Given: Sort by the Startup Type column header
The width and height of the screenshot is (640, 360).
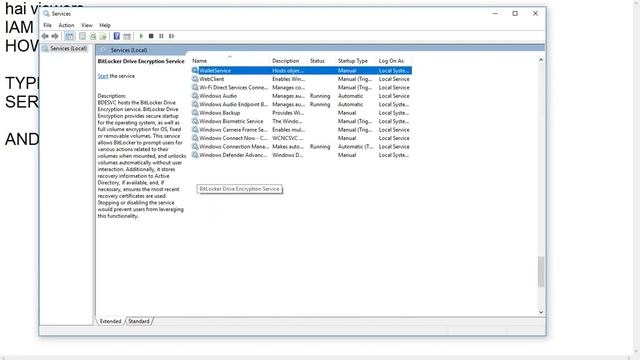Looking at the screenshot, I should 353,61.
